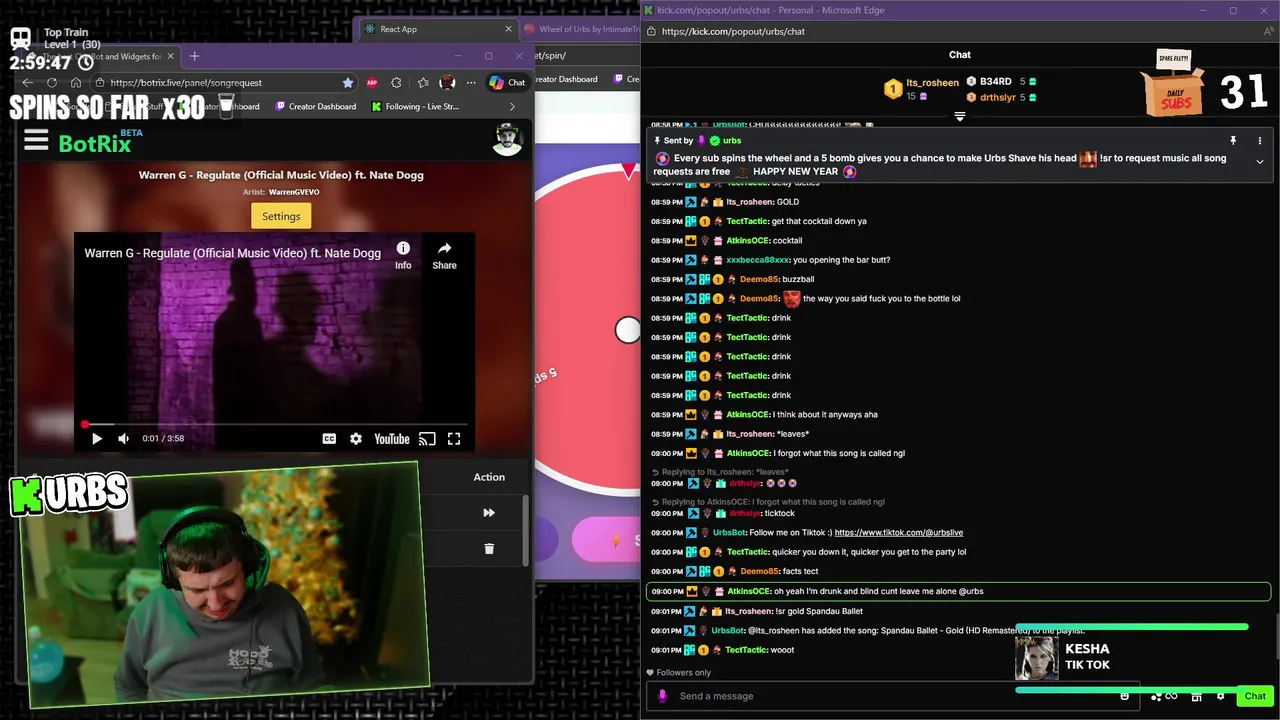Viewport: 1280px width, 720px height.
Task: Toggle favorite star for botrix page
Action: 348,83
